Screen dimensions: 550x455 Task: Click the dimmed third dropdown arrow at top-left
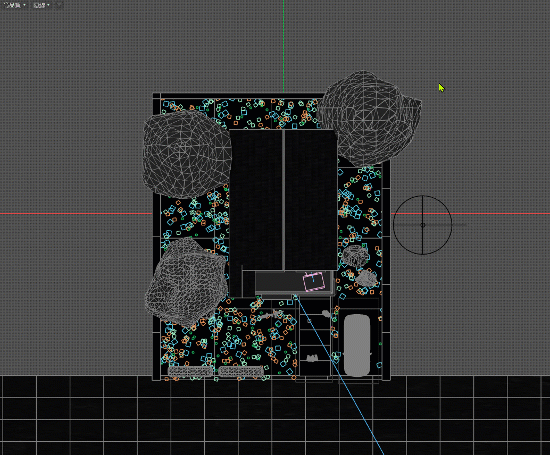pos(59,5)
